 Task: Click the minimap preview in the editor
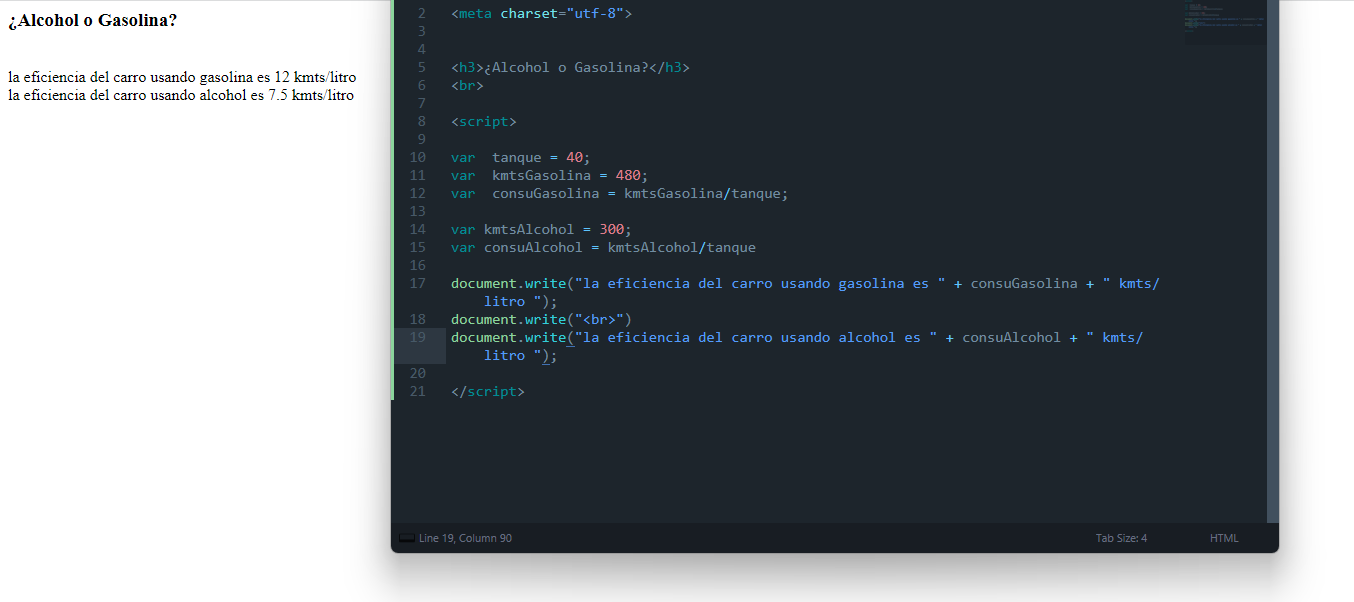click(x=1224, y=22)
